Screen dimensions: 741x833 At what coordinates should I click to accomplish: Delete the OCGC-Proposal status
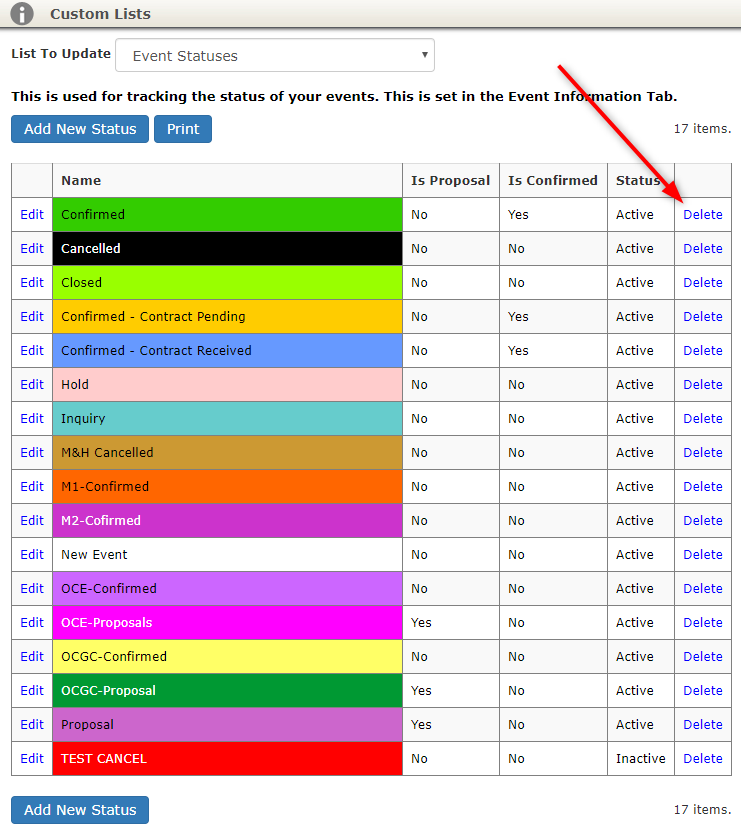coord(703,691)
